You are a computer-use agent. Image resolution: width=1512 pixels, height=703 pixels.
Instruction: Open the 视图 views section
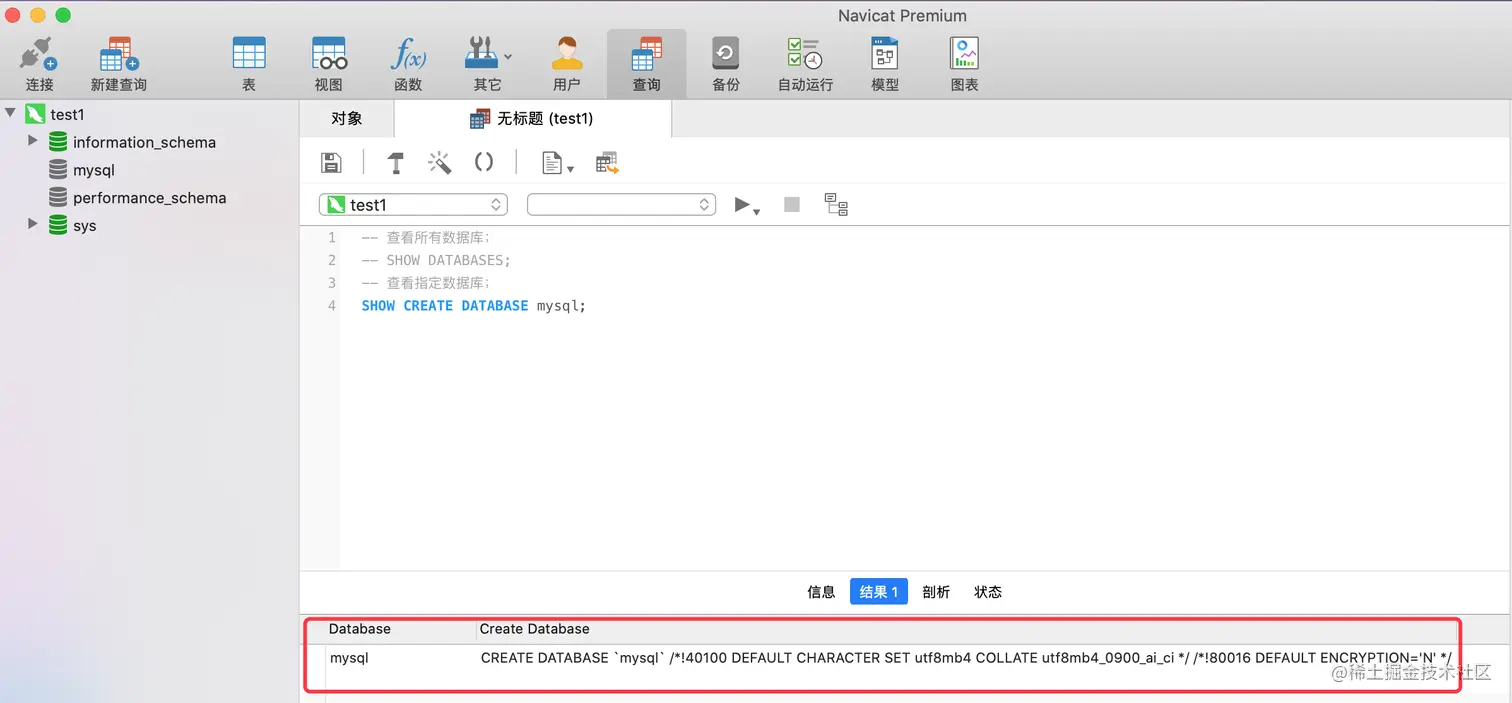pos(328,64)
